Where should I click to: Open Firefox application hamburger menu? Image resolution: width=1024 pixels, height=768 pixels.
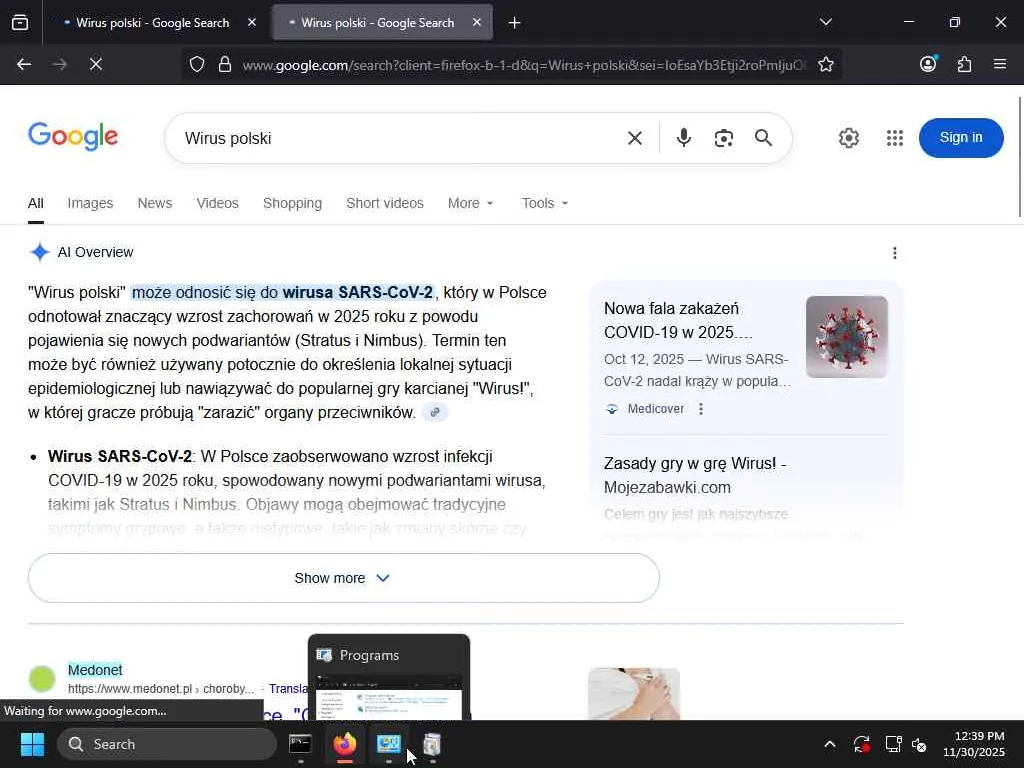click(x=1000, y=64)
